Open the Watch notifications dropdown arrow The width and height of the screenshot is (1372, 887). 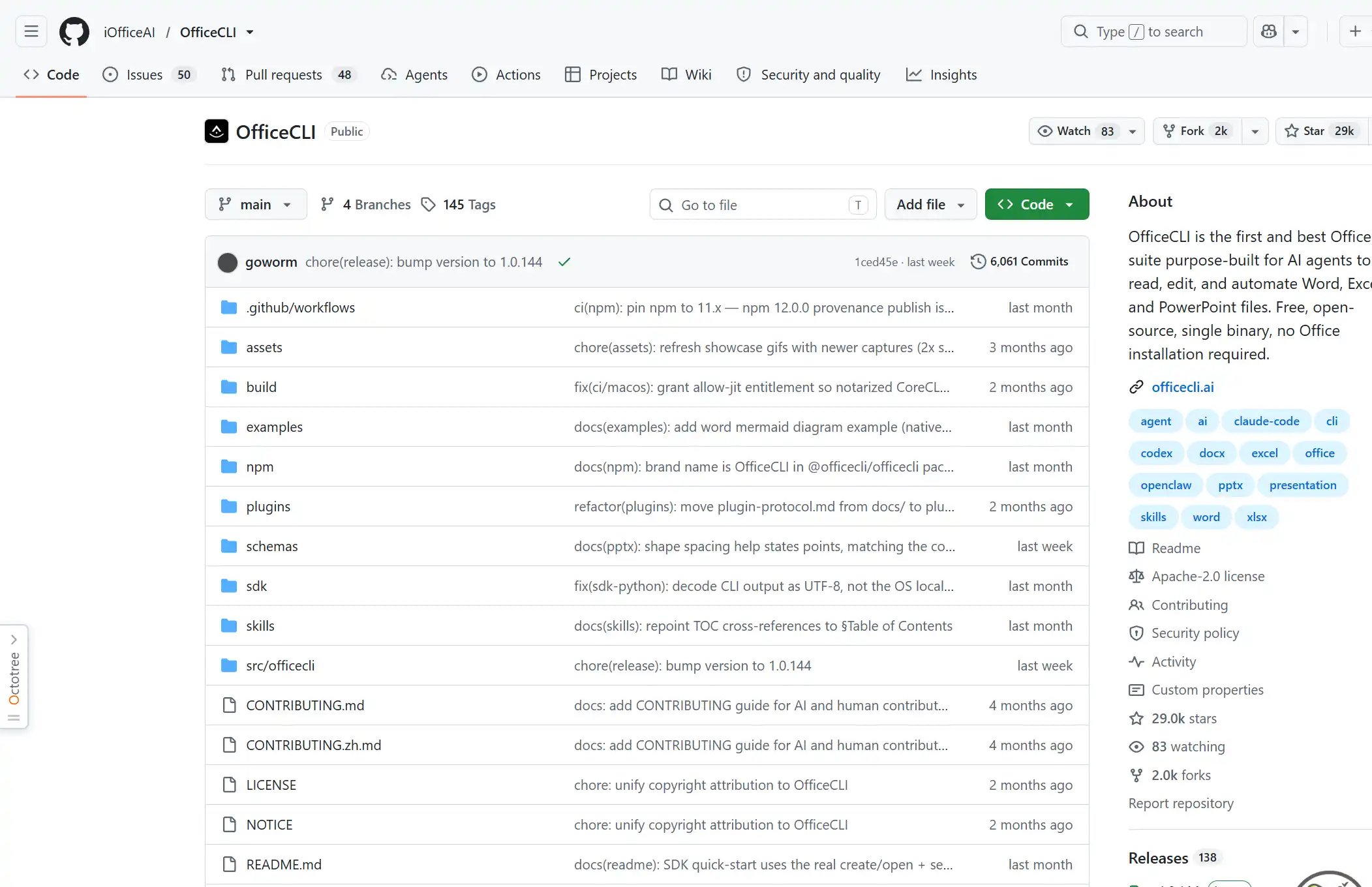[1133, 131]
